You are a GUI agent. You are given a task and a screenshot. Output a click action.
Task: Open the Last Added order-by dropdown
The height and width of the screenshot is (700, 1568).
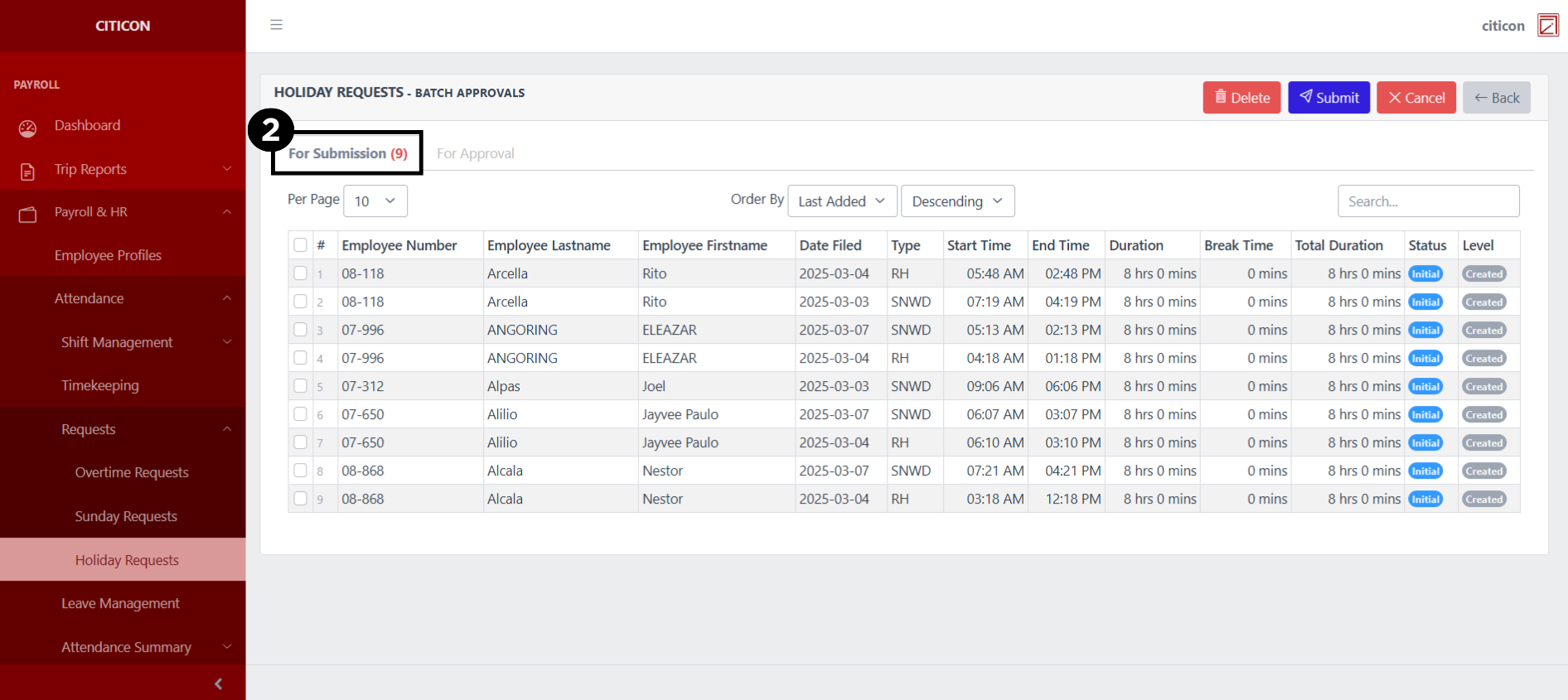841,201
